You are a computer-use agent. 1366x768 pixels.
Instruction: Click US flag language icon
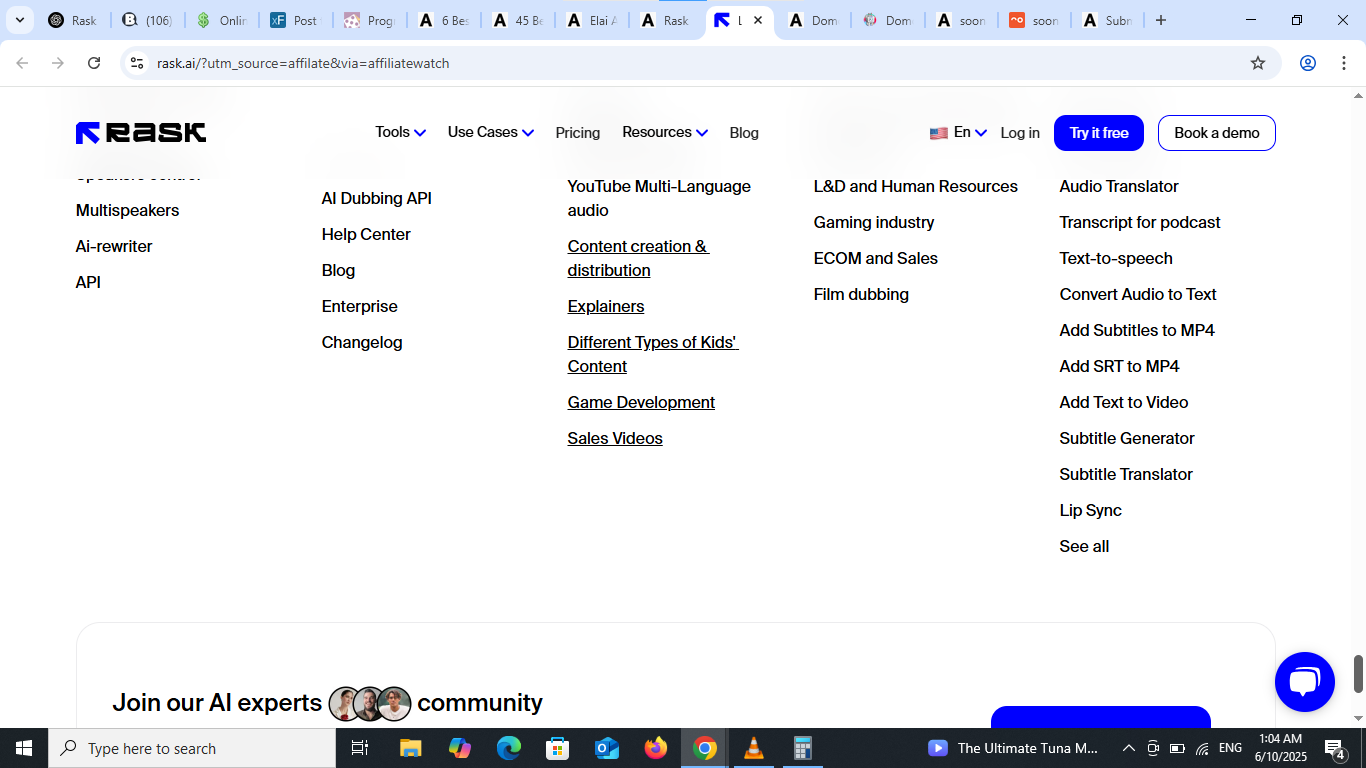[x=938, y=133]
